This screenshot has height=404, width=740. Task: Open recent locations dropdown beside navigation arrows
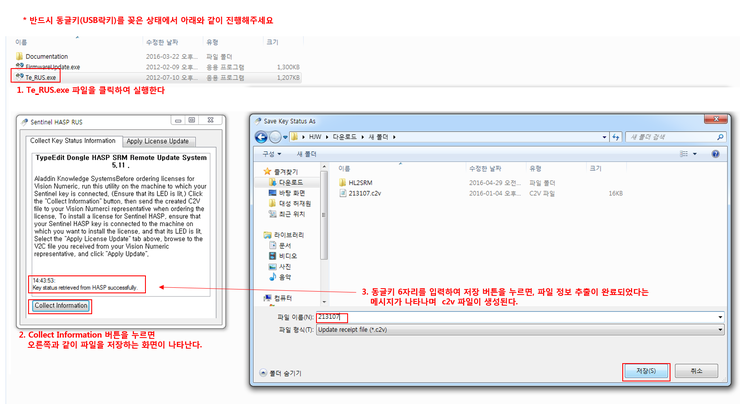[x=285, y=137]
